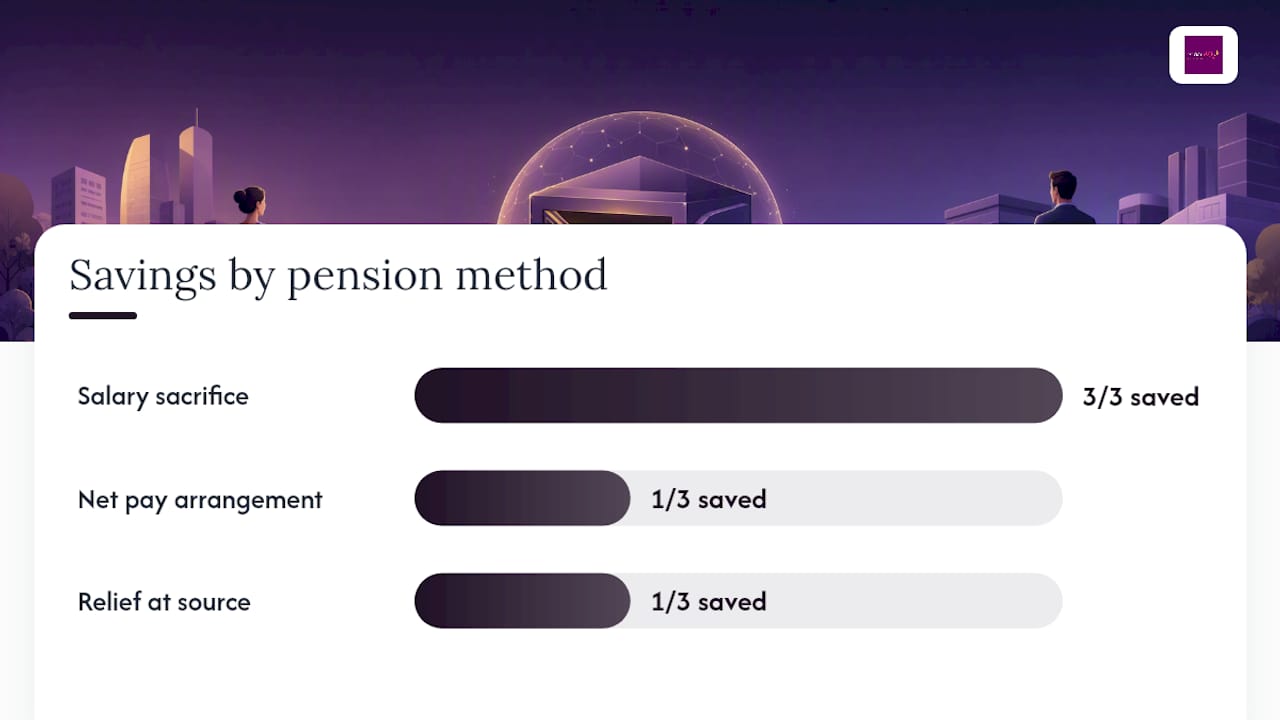
Task: Click the empty grey portion of Net pay bar
Action: pos(914,498)
